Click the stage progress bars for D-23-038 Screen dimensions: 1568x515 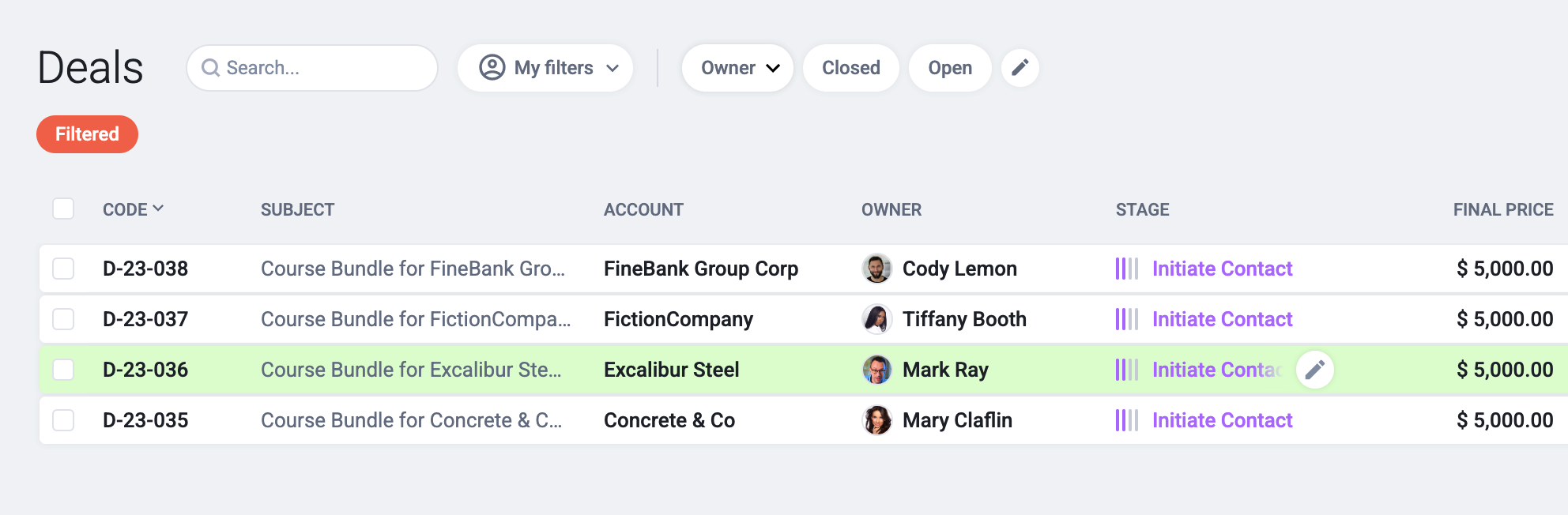[1126, 269]
